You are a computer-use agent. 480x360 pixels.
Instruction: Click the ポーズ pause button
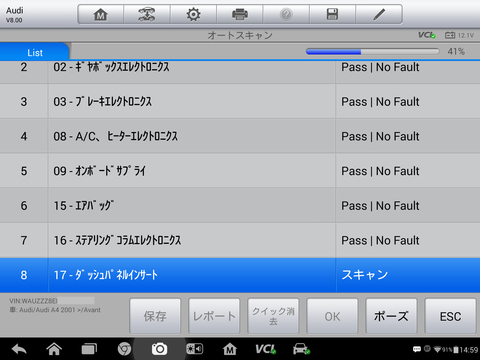point(391,316)
